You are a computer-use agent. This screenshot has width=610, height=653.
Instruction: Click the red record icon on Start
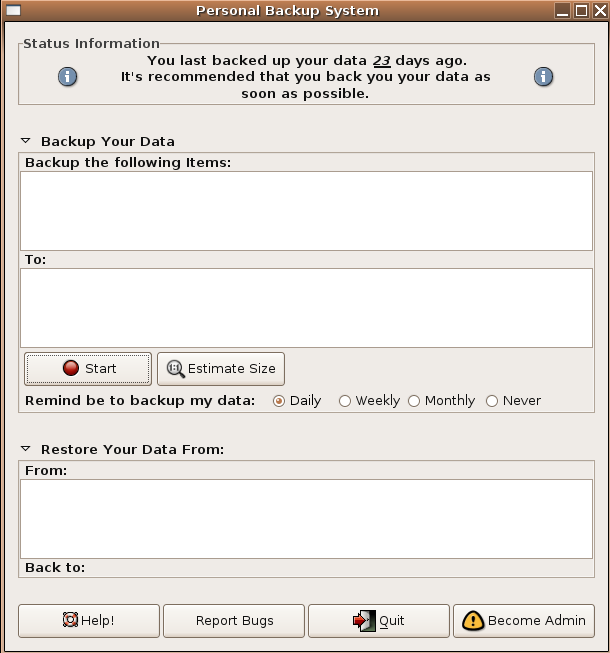tap(71, 368)
